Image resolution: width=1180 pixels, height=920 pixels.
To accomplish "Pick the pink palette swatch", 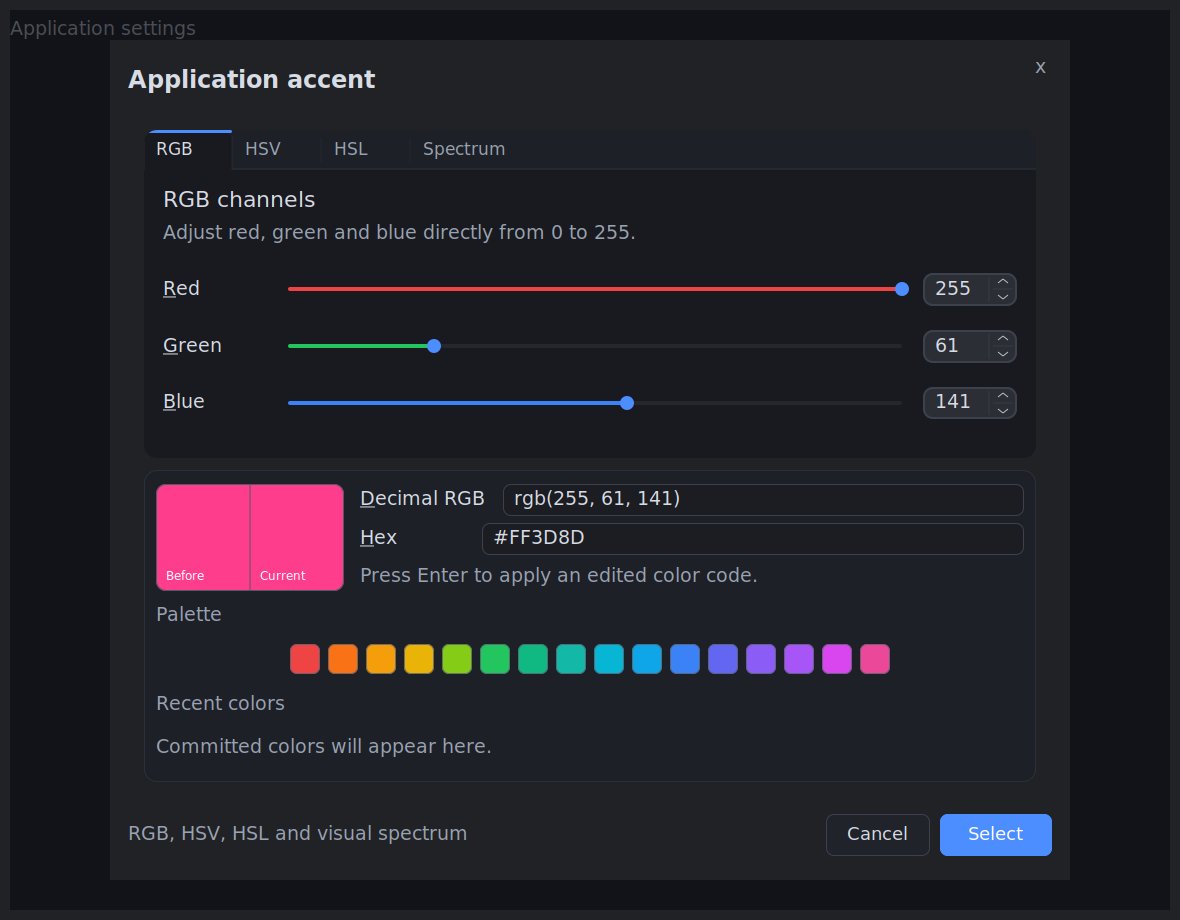I will (875, 659).
